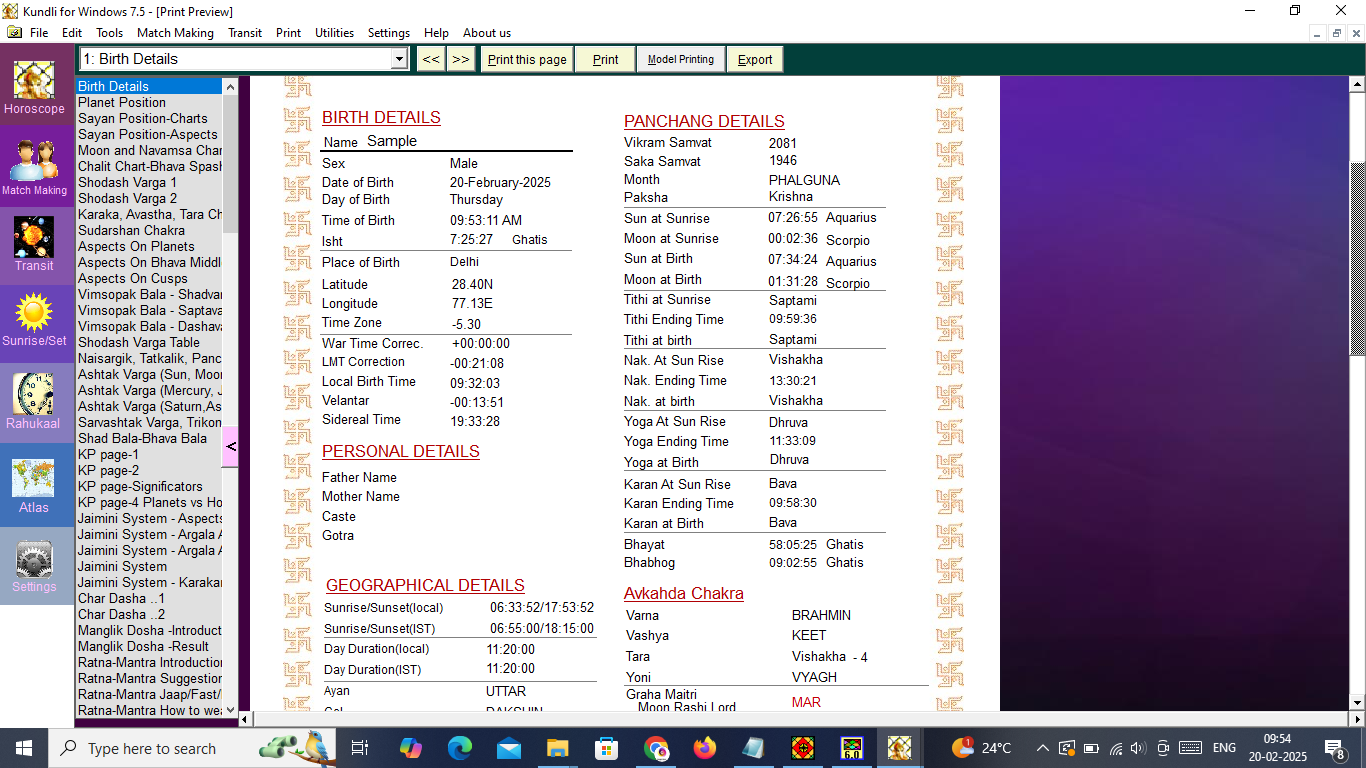Click the Export button
Screen dimensions: 1366x768
point(755,59)
